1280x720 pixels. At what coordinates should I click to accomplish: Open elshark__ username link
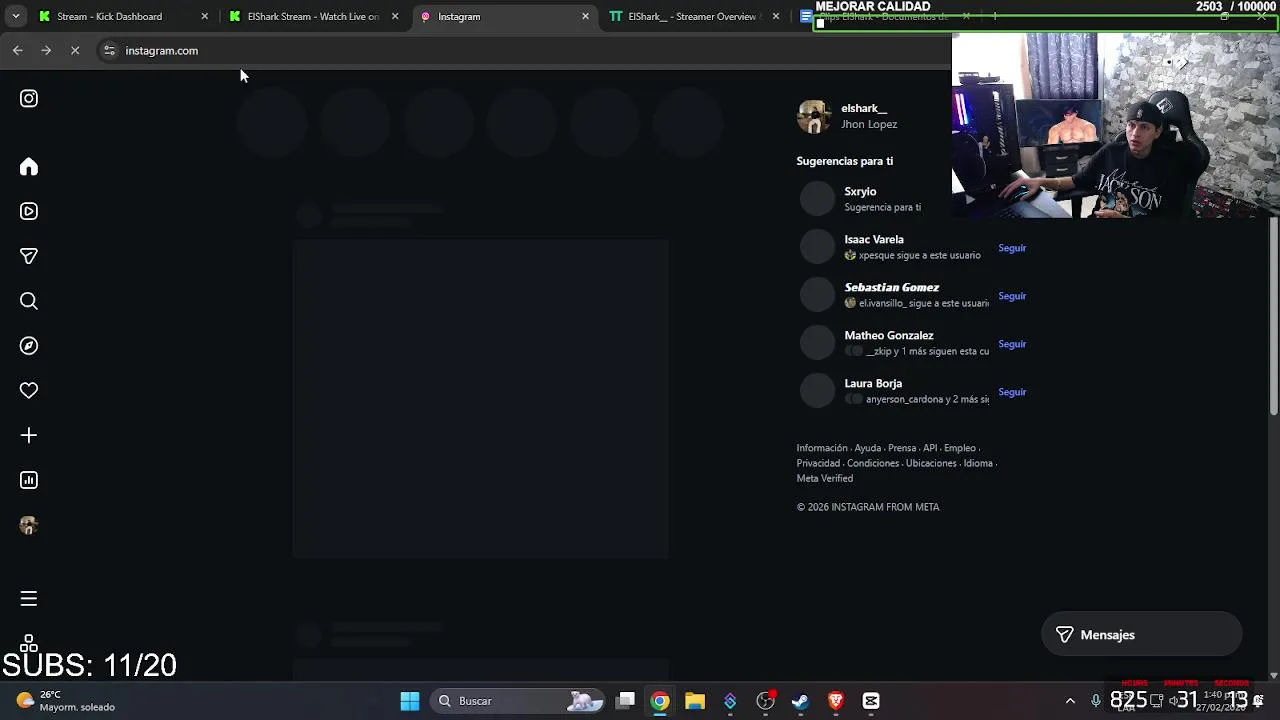[x=864, y=108]
